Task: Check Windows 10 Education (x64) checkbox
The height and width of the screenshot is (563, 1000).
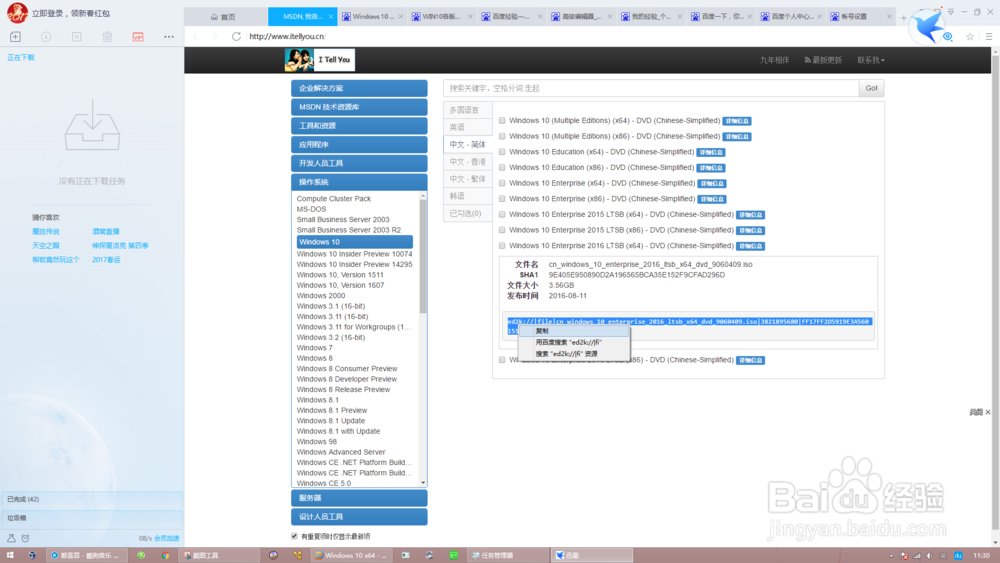Action: coord(502,152)
